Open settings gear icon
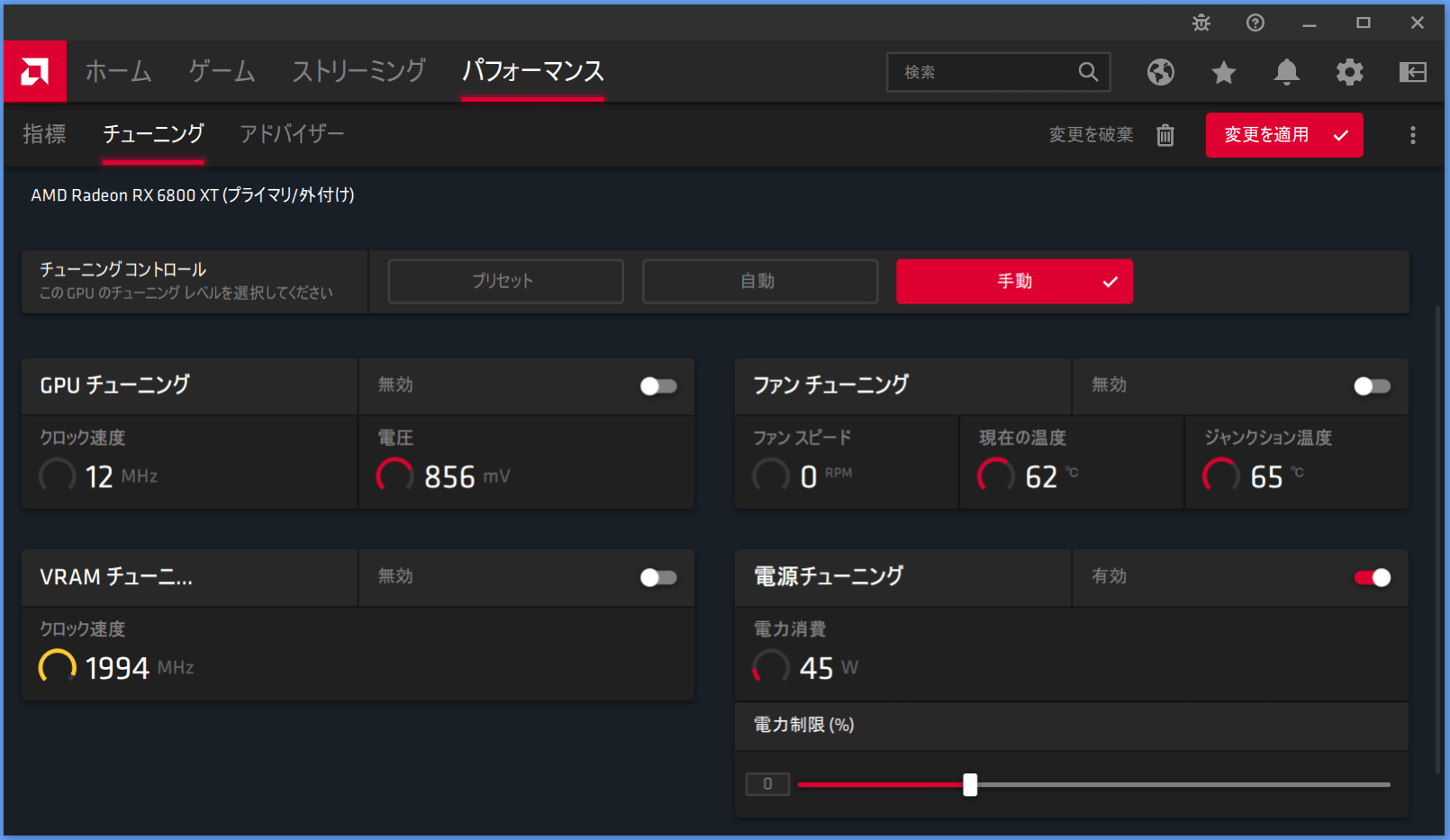 [1350, 72]
